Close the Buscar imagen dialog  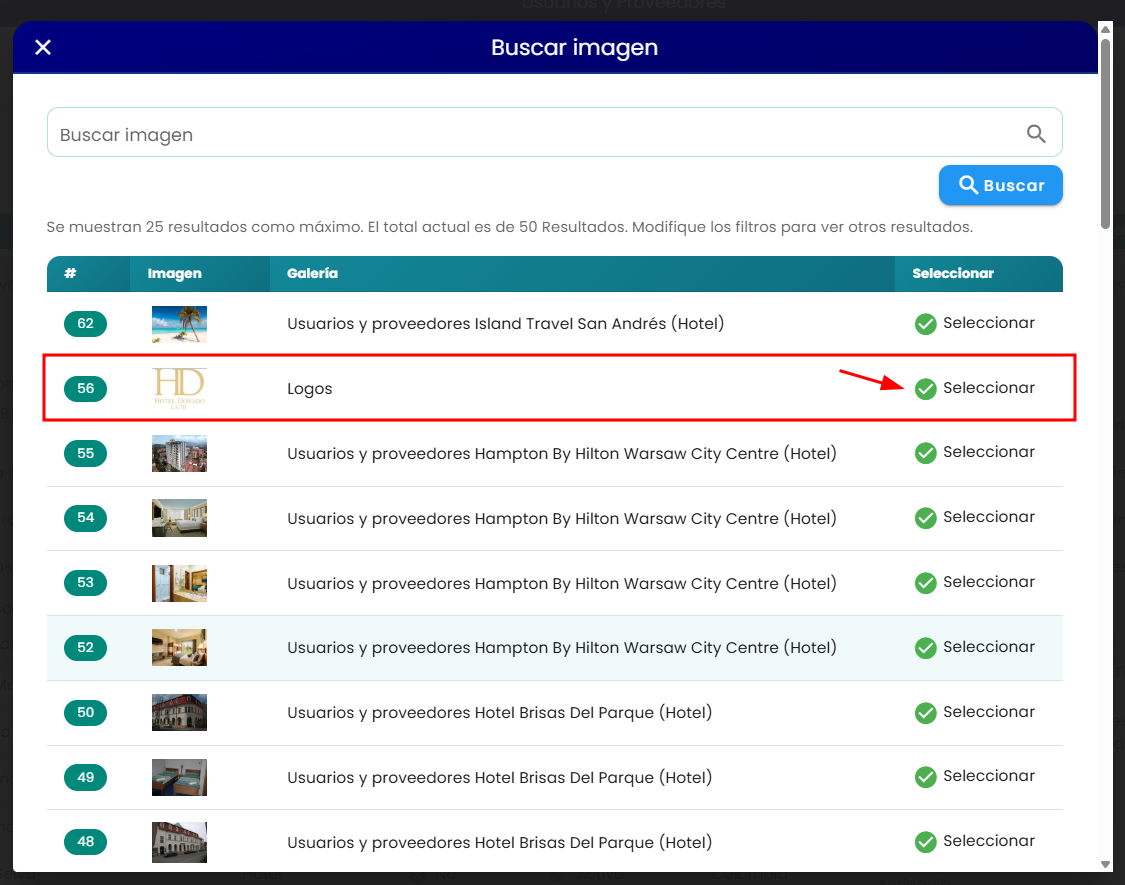click(x=43, y=47)
